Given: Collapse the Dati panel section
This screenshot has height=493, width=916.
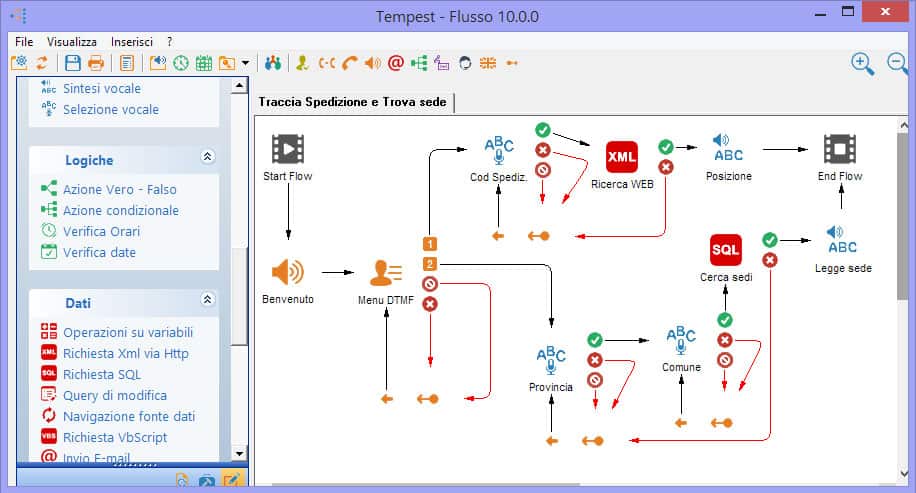Looking at the screenshot, I should pyautogui.click(x=208, y=299).
